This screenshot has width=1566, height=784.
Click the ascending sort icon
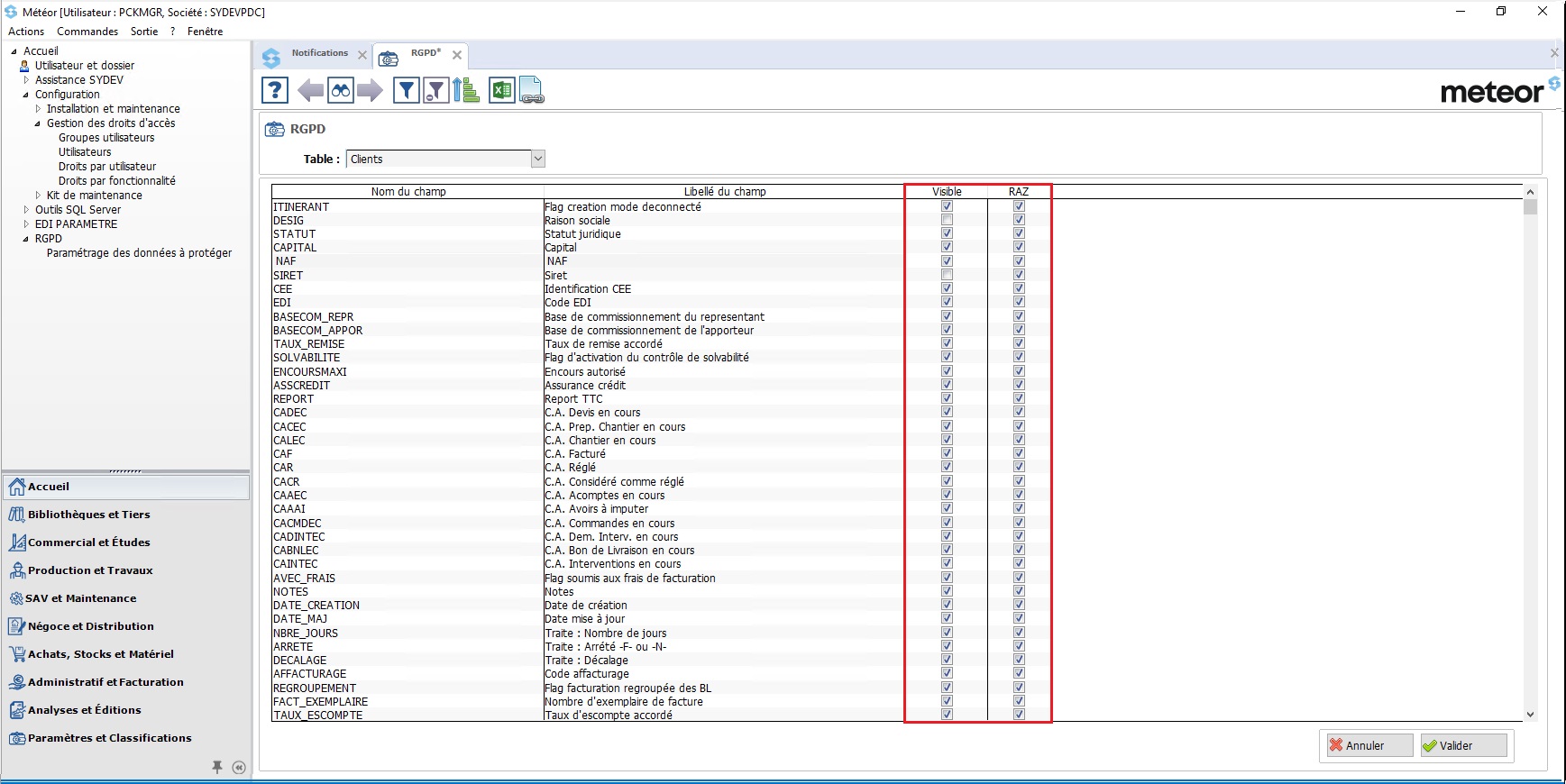pos(465,90)
